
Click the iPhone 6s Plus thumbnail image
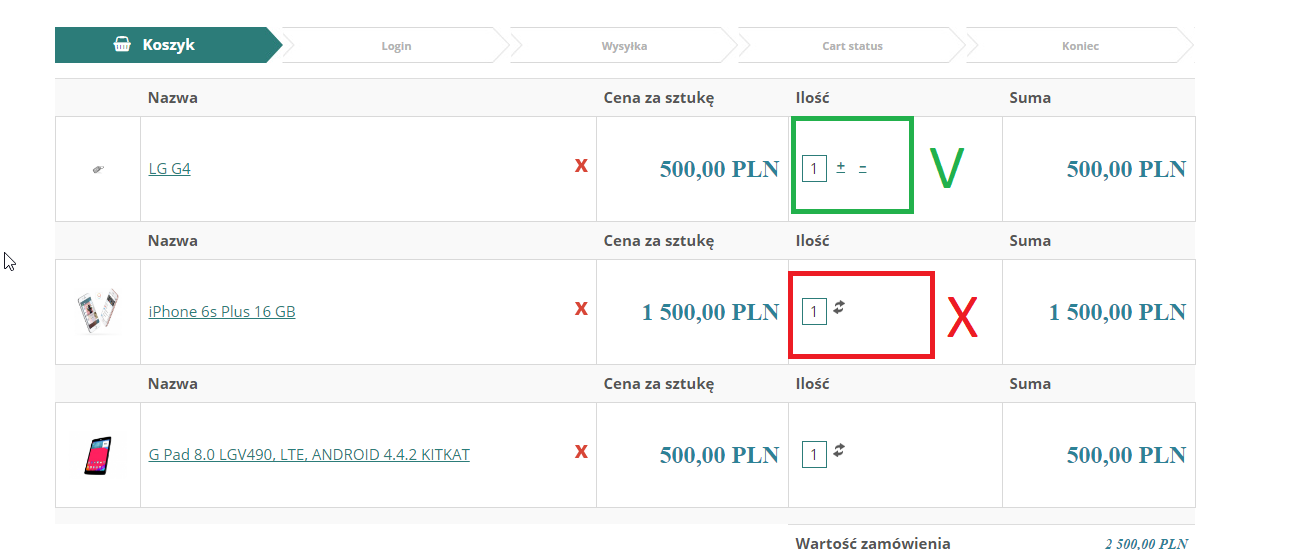coord(98,311)
